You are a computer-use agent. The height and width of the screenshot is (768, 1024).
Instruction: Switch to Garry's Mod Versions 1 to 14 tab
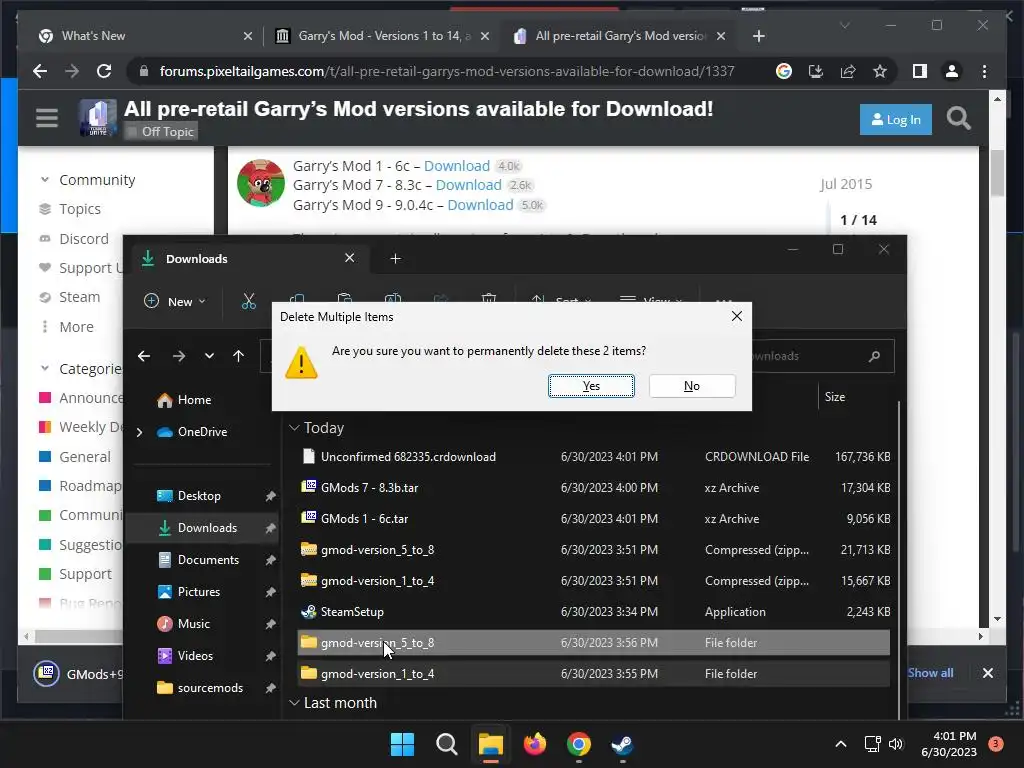pyautogui.click(x=383, y=36)
